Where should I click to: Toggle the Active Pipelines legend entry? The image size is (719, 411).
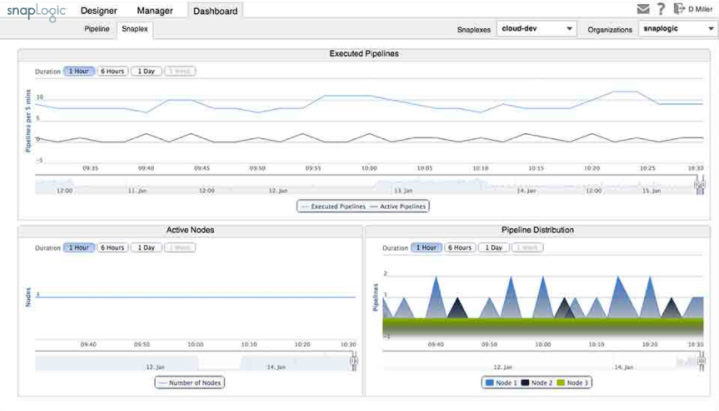tap(397, 206)
